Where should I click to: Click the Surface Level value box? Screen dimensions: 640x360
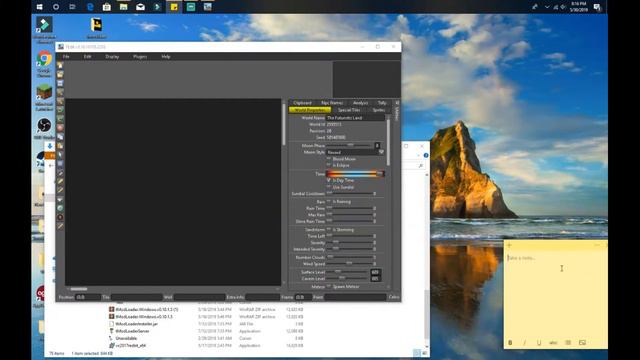tap(376, 272)
